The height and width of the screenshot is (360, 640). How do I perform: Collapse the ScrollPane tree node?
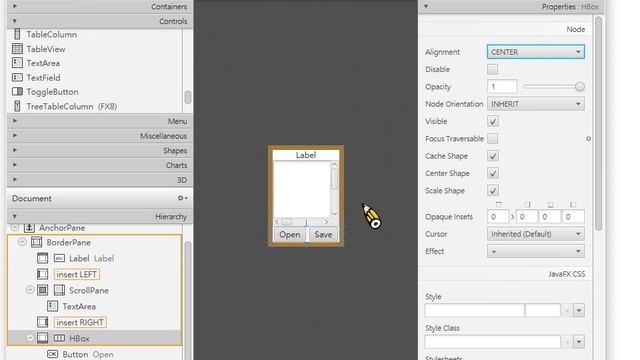coord(30,290)
